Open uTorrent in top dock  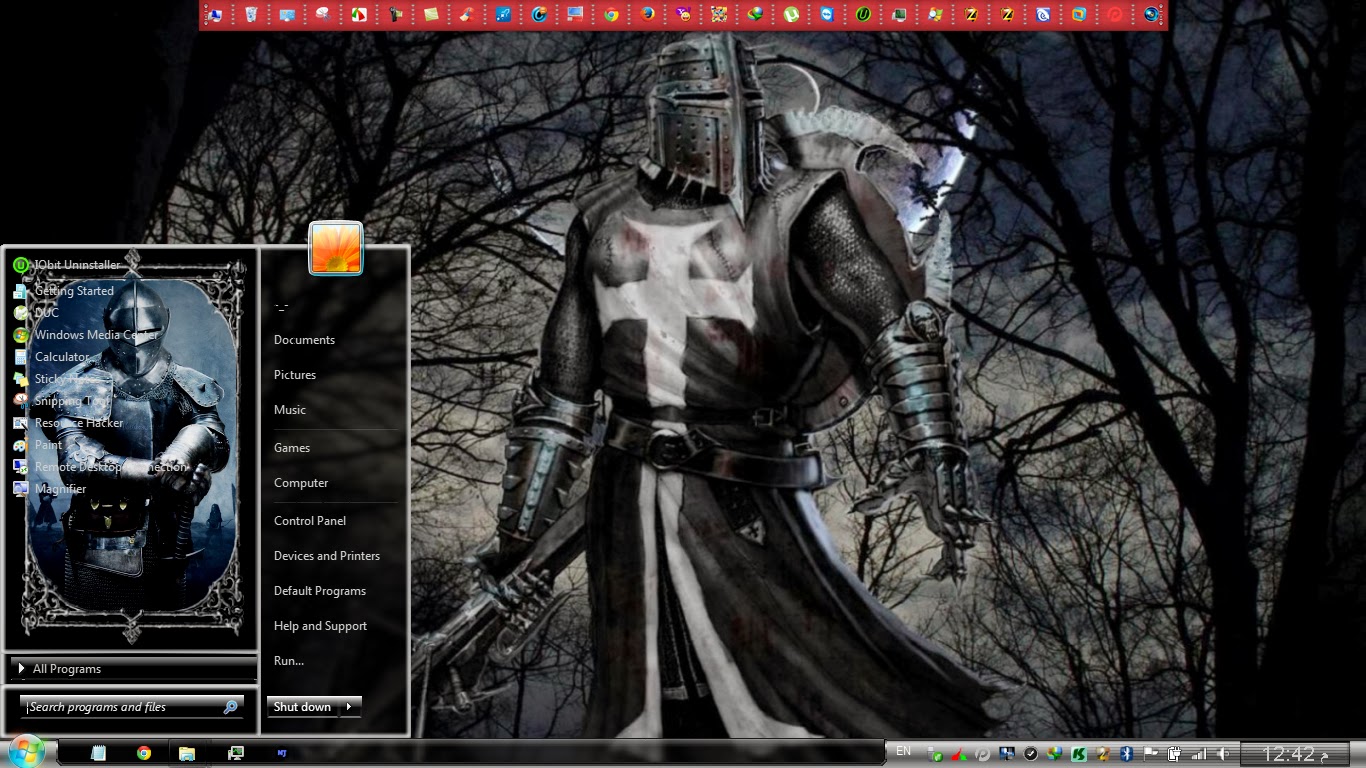(x=791, y=15)
